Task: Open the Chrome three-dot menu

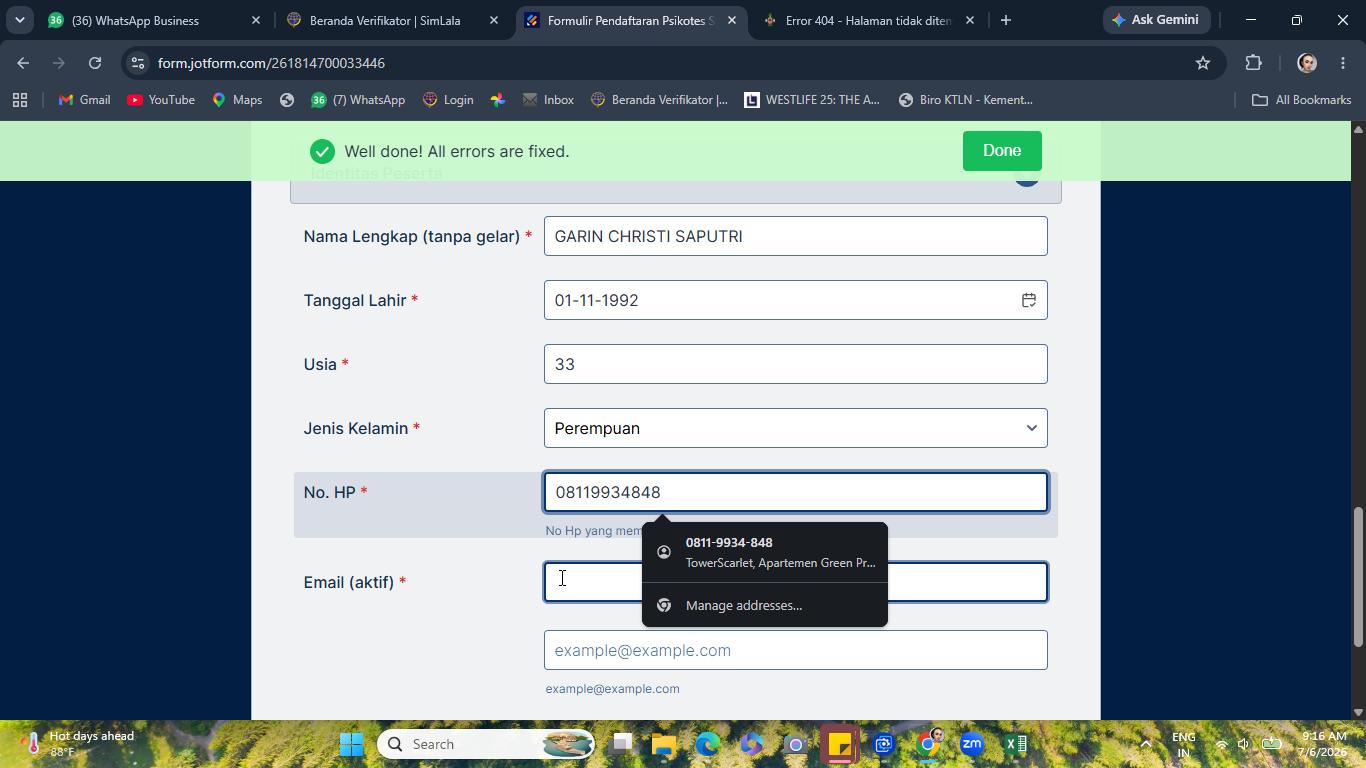Action: (x=1343, y=63)
